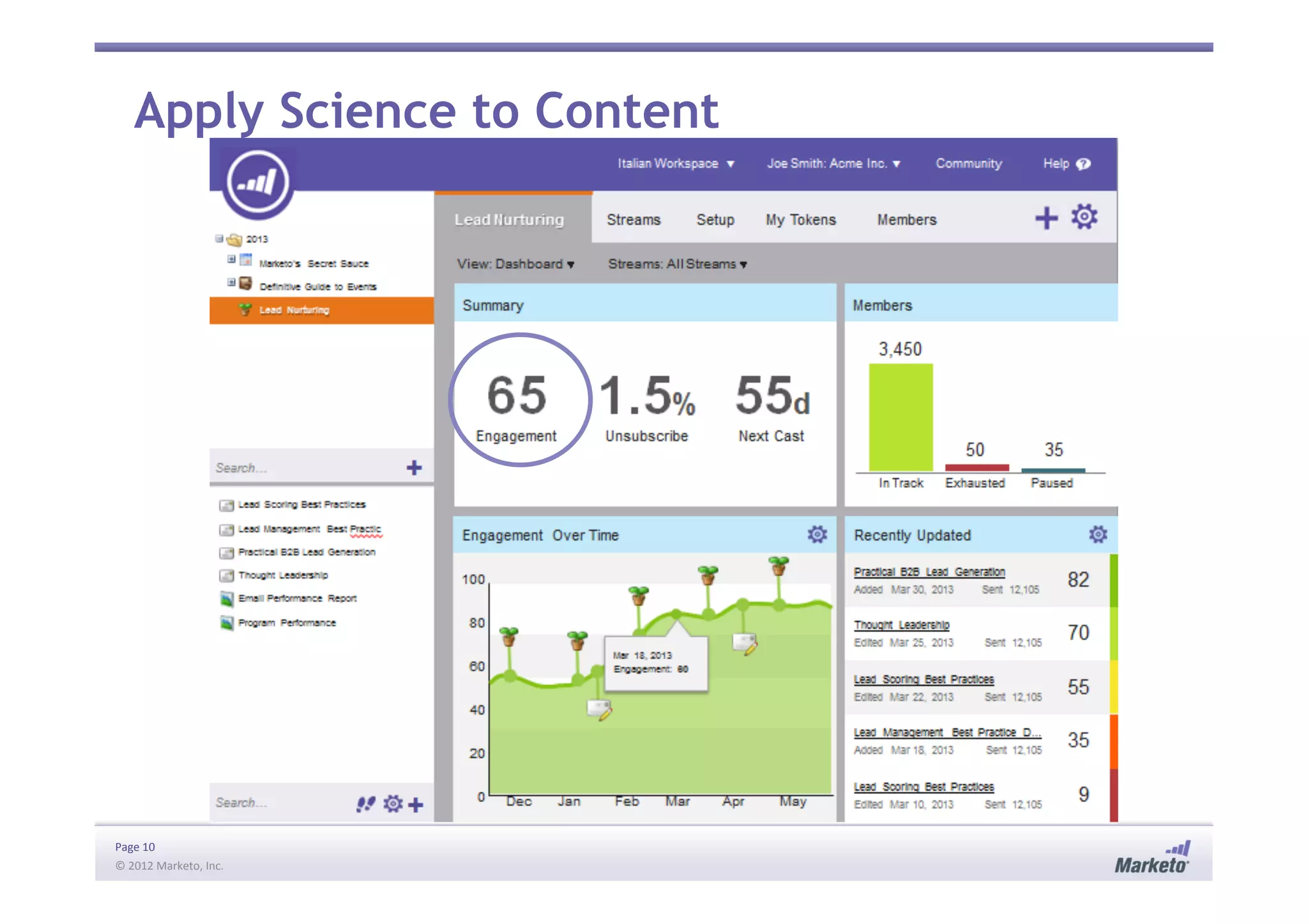Click the edited-email pencil icon near April
Image resolution: width=1308 pixels, height=924 pixels.
pyautogui.click(x=745, y=644)
